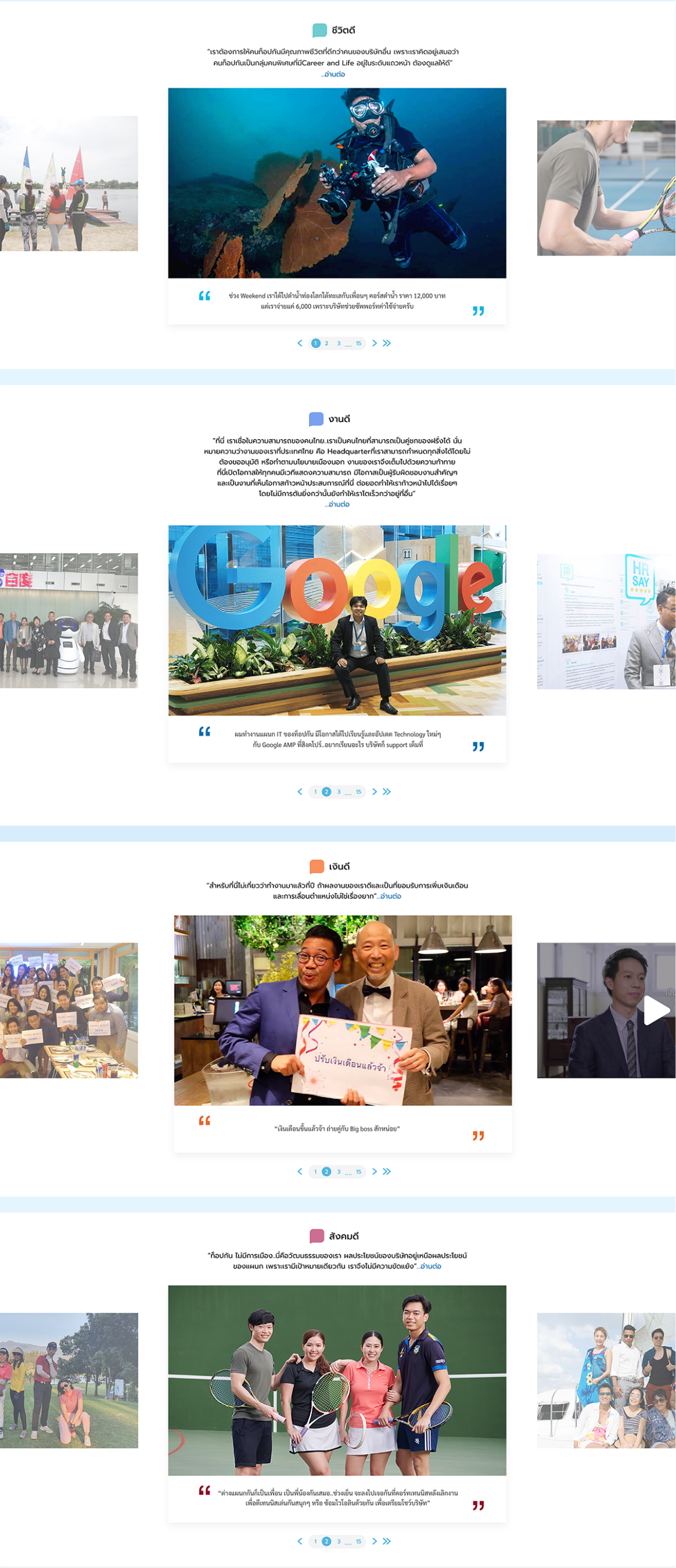
Task: Go to next slide in ชีวิตดี pagination
Action: tap(374, 343)
